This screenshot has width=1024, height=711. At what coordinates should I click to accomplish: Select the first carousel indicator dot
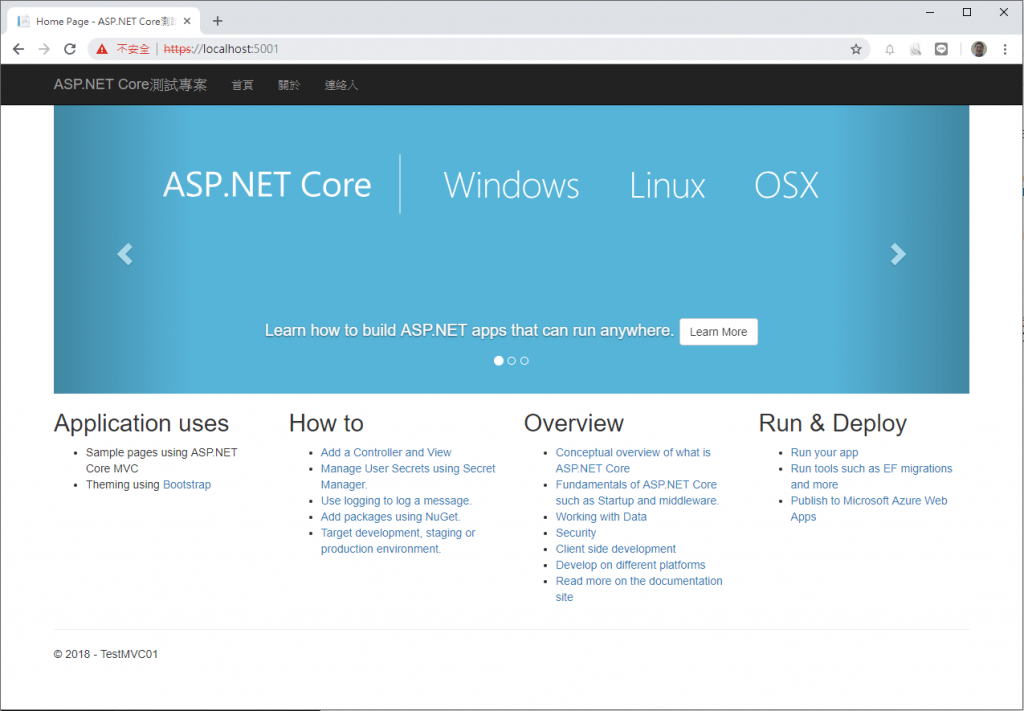[x=499, y=360]
